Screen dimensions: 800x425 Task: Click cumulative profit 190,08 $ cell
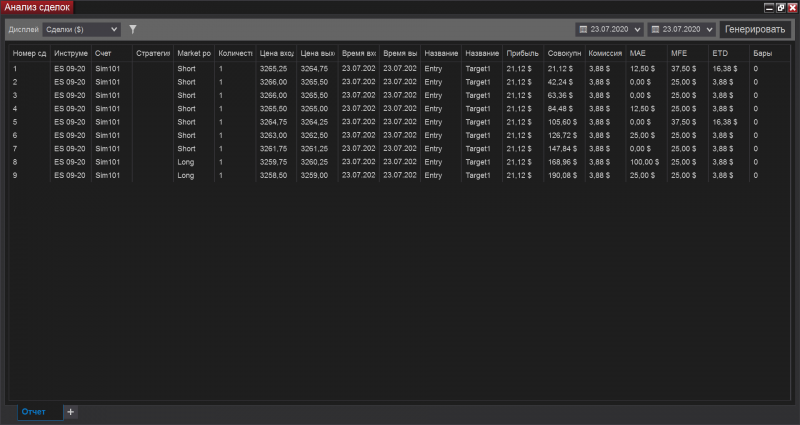tap(564, 175)
